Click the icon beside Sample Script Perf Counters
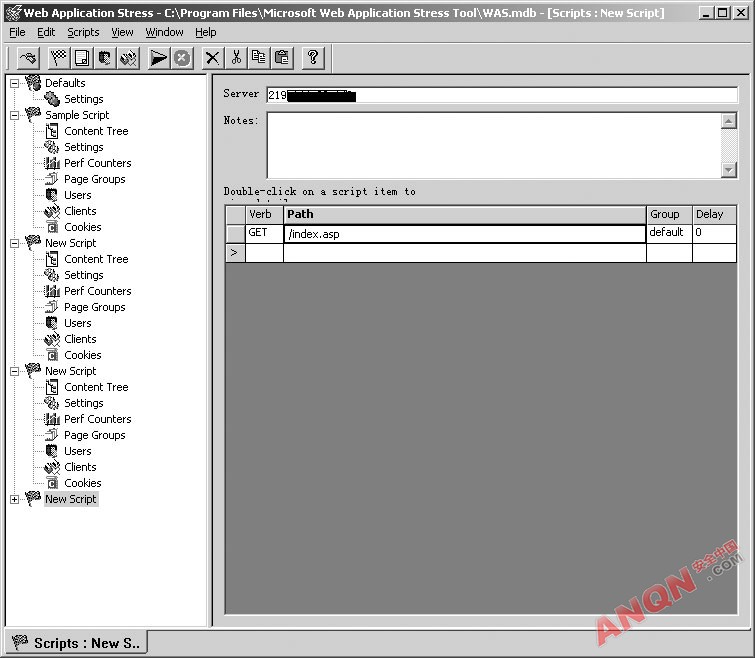Image resolution: width=755 pixels, height=658 pixels. point(52,163)
